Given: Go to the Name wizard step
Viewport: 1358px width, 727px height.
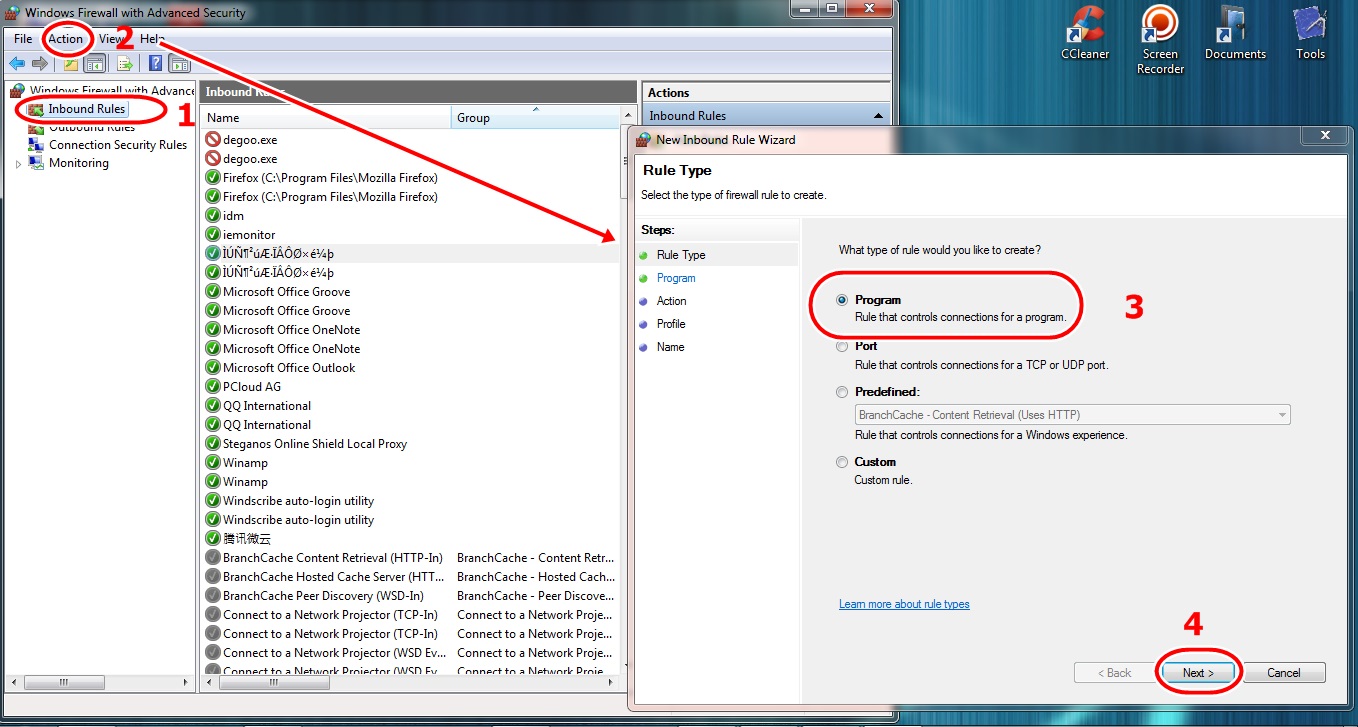Looking at the screenshot, I should (671, 347).
